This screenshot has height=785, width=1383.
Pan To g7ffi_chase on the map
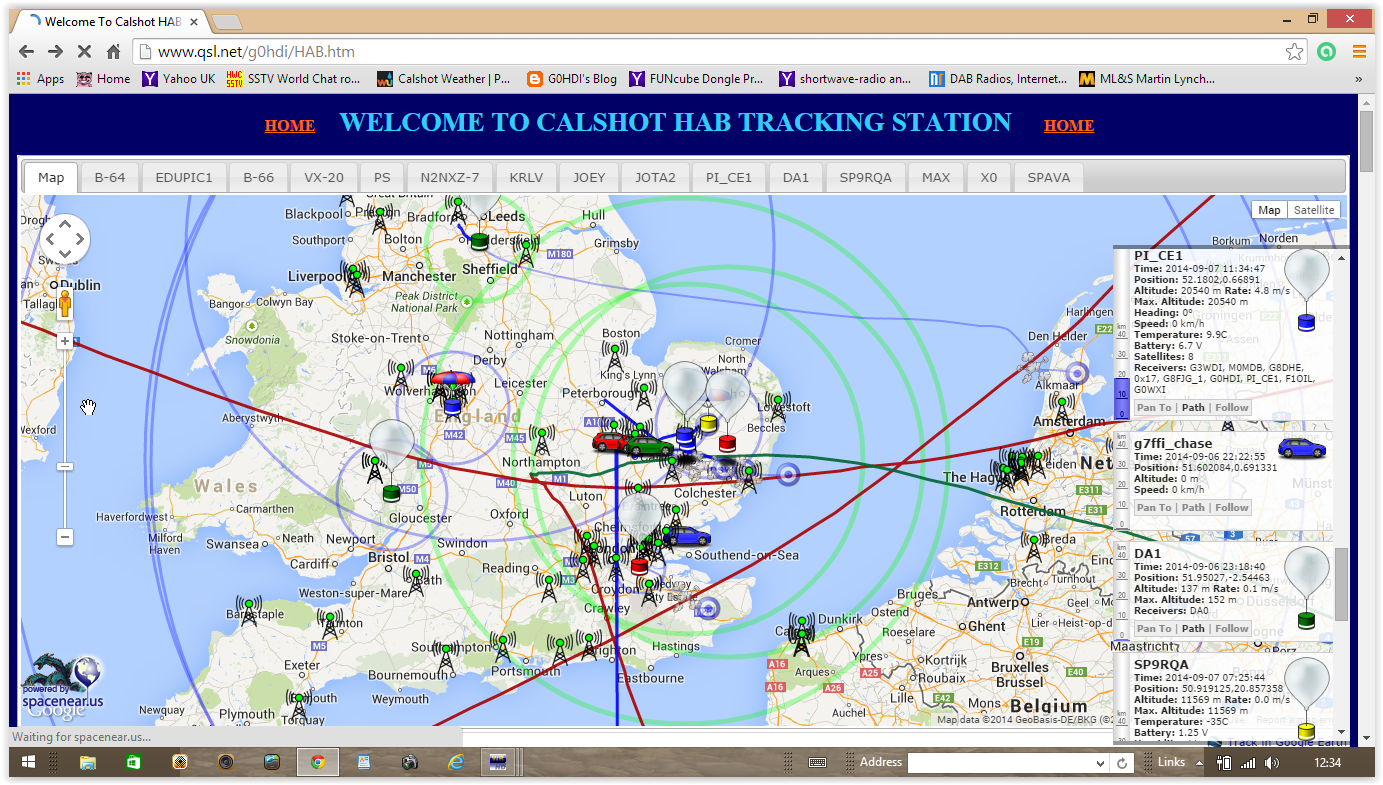(x=1154, y=508)
